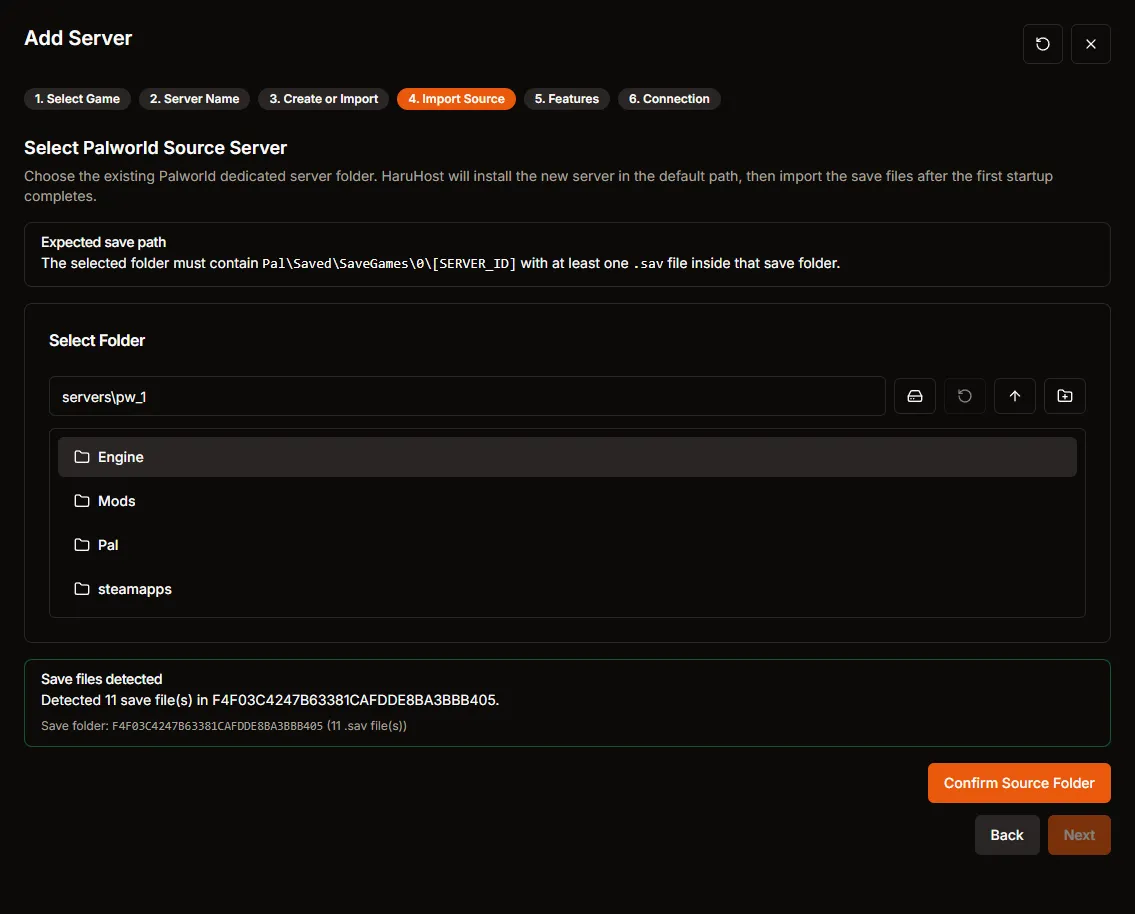Go to step 1. Select Game
The height and width of the screenshot is (914, 1135).
(x=77, y=99)
